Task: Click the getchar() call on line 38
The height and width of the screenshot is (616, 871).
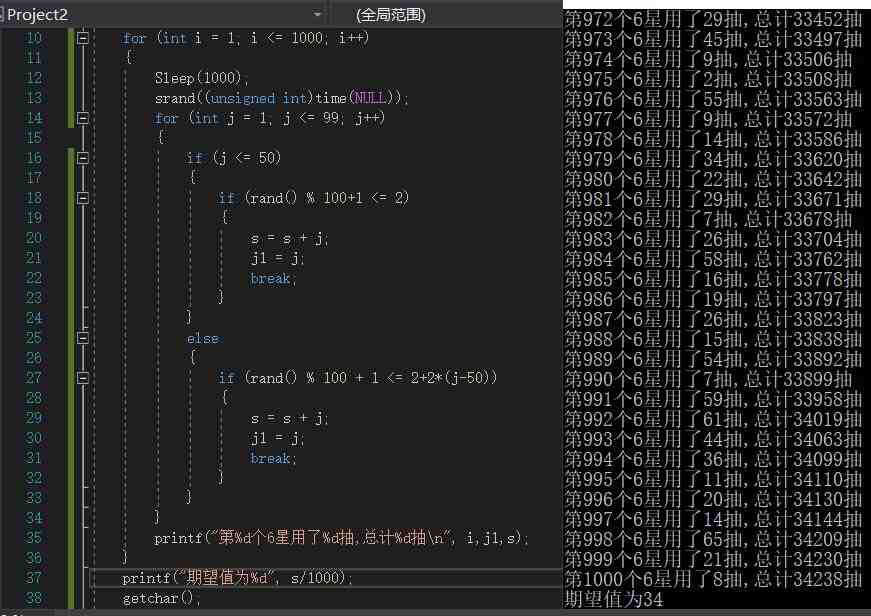Action: click(161, 598)
